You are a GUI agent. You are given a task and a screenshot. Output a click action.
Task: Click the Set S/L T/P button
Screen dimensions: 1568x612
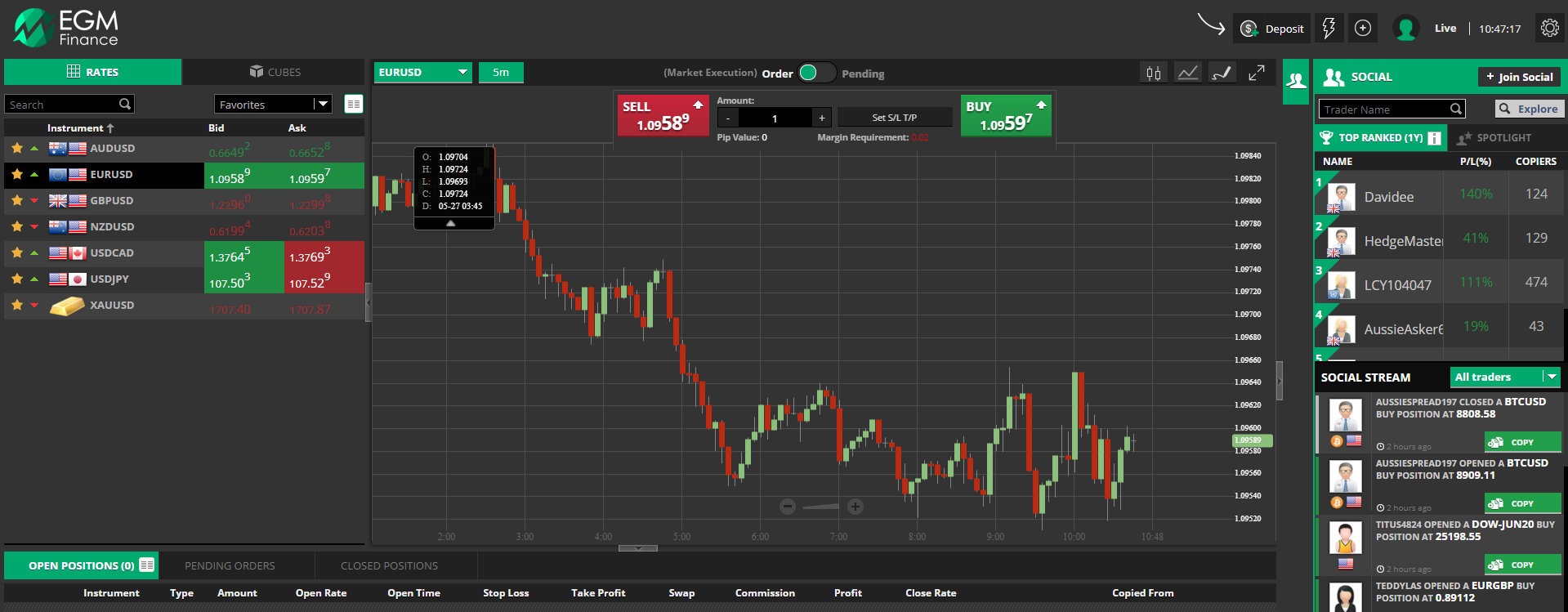(x=895, y=118)
